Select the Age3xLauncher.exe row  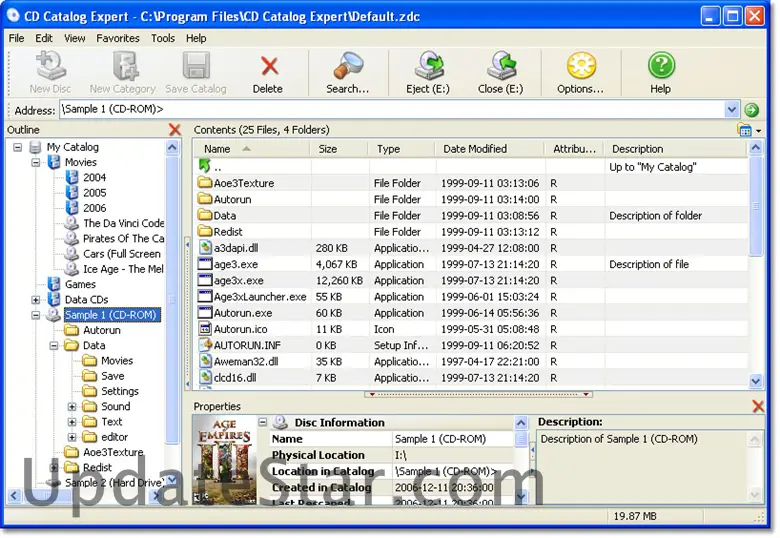[x=471, y=297]
